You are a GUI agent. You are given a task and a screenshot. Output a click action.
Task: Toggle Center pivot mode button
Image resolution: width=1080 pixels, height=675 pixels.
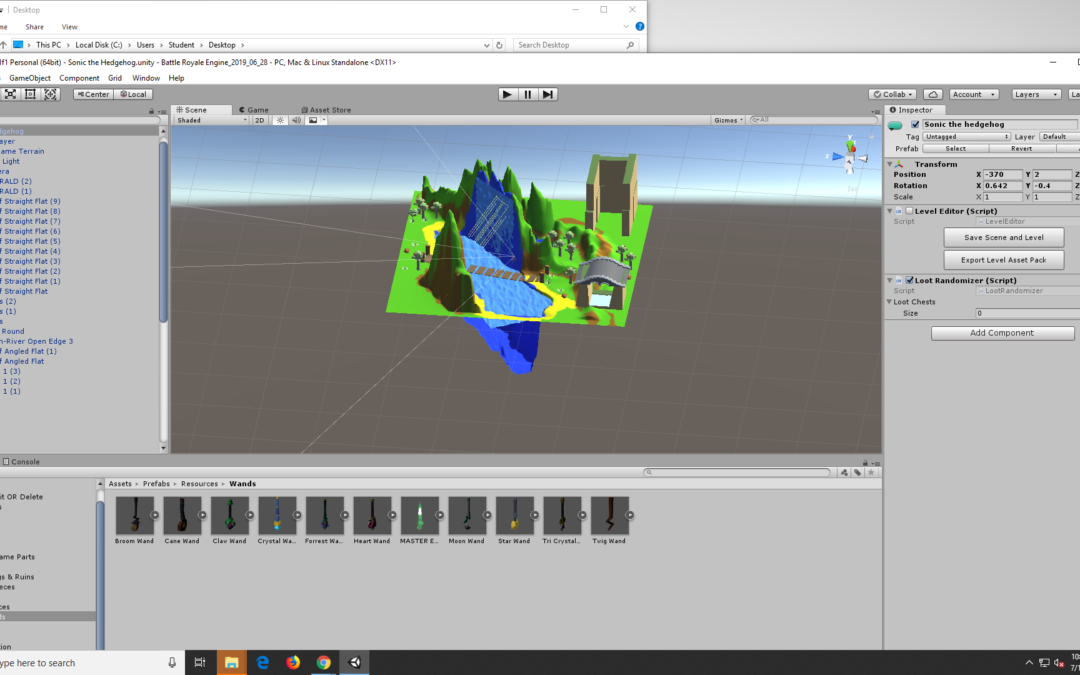click(x=93, y=94)
